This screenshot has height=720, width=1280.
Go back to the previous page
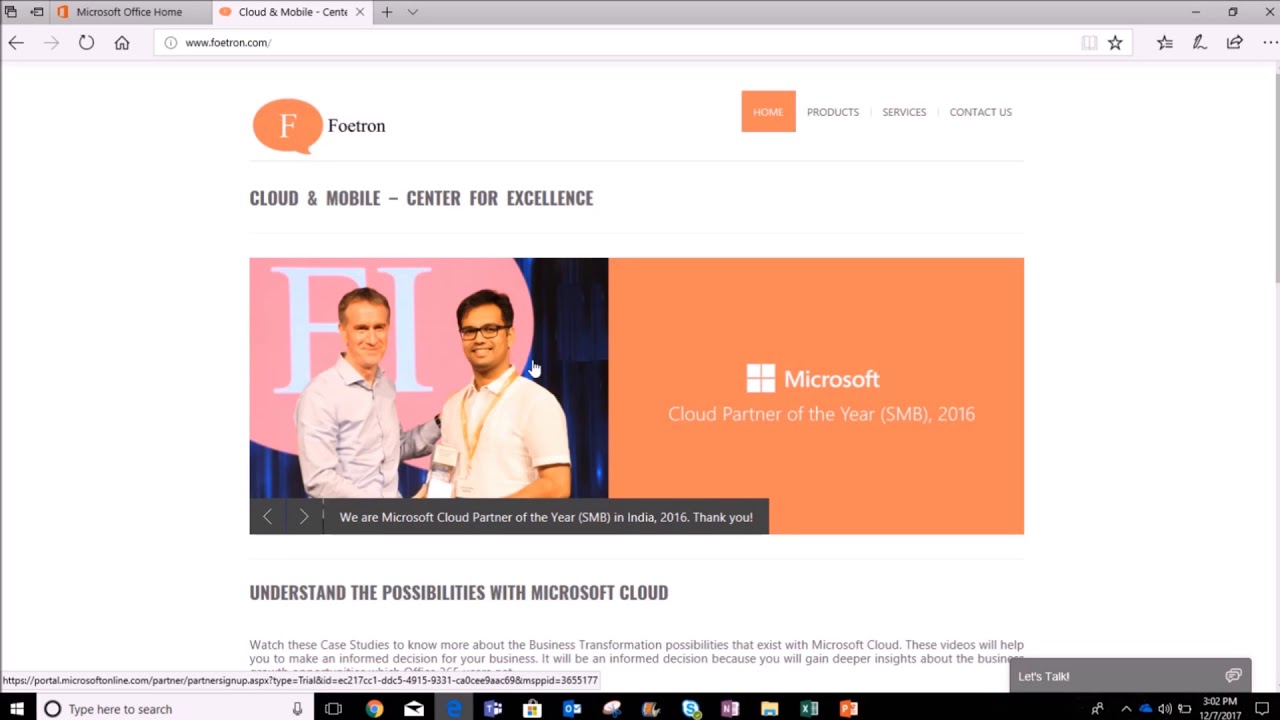click(16, 43)
